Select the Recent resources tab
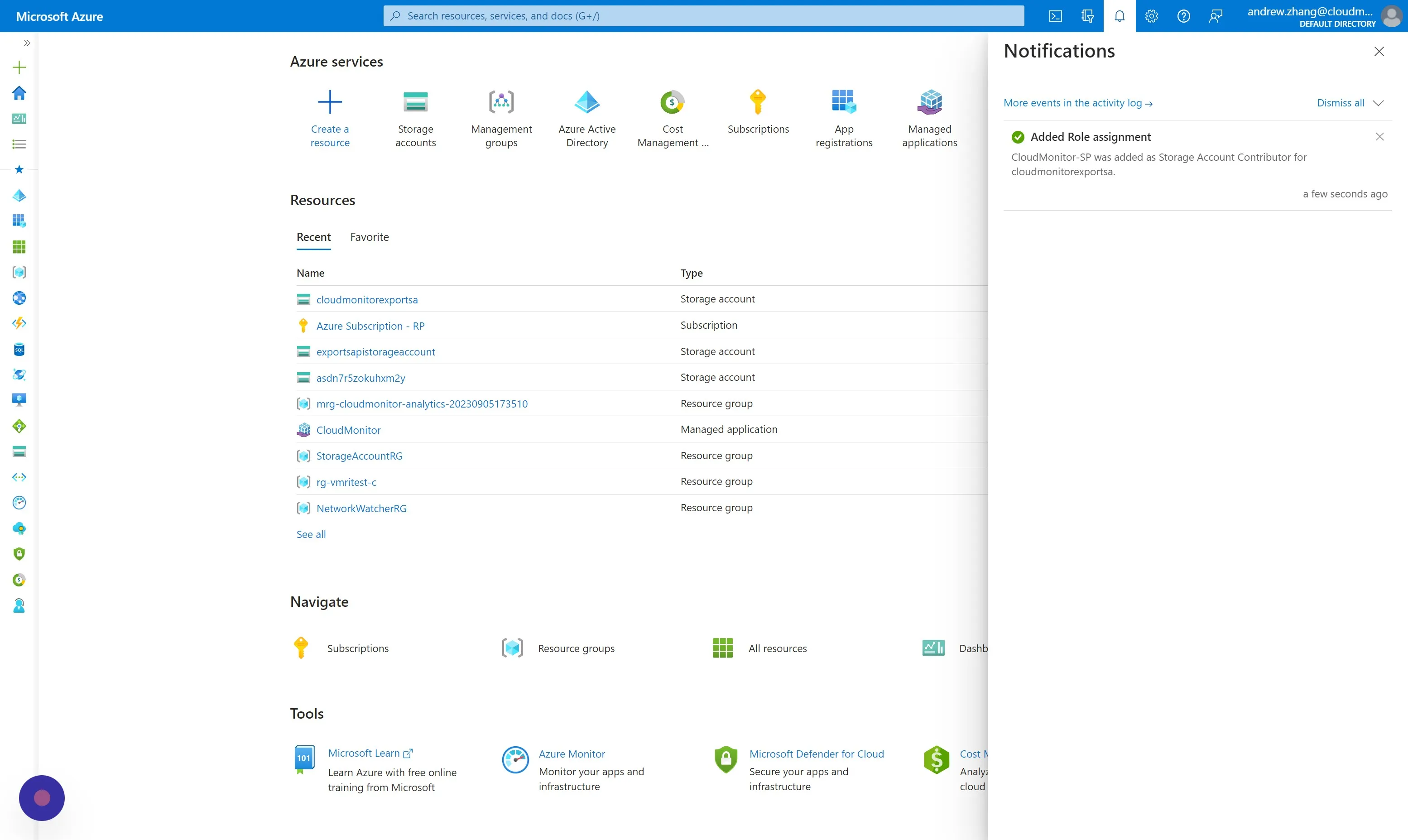The height and width of the screenshot is (840, 1408). pos(313,237)
